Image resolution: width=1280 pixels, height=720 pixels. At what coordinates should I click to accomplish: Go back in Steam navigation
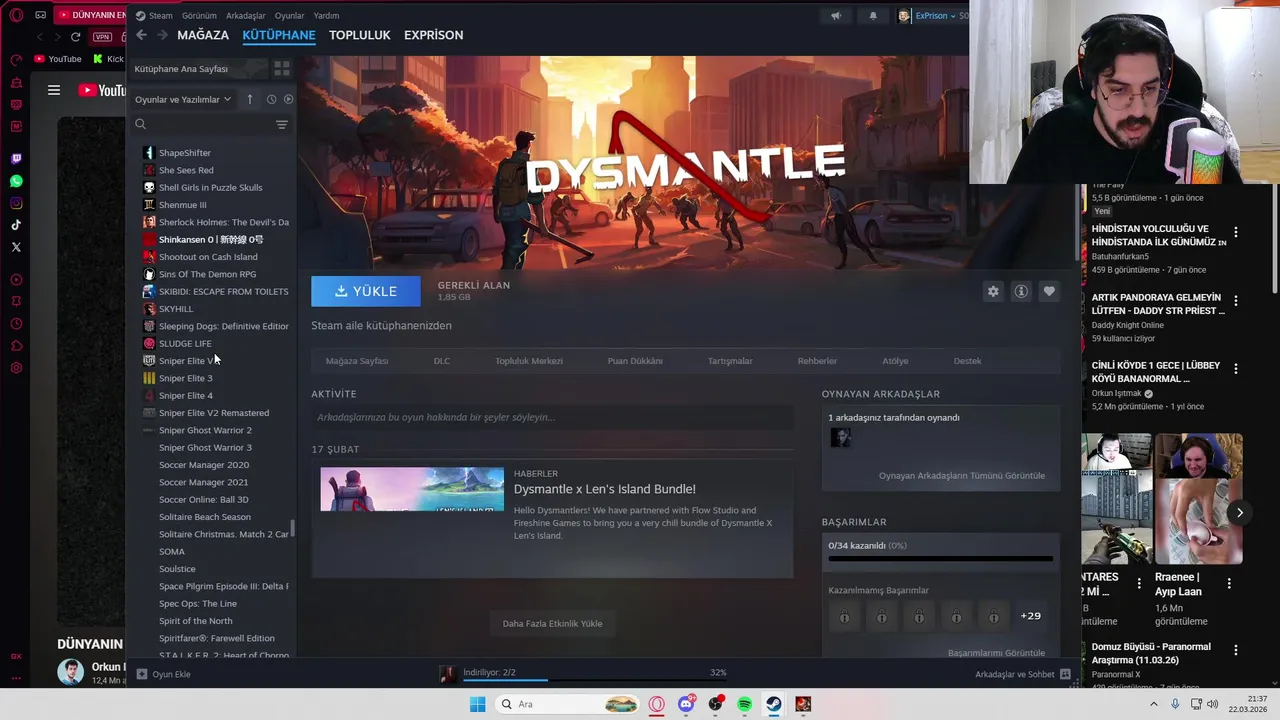click(141, 35)
